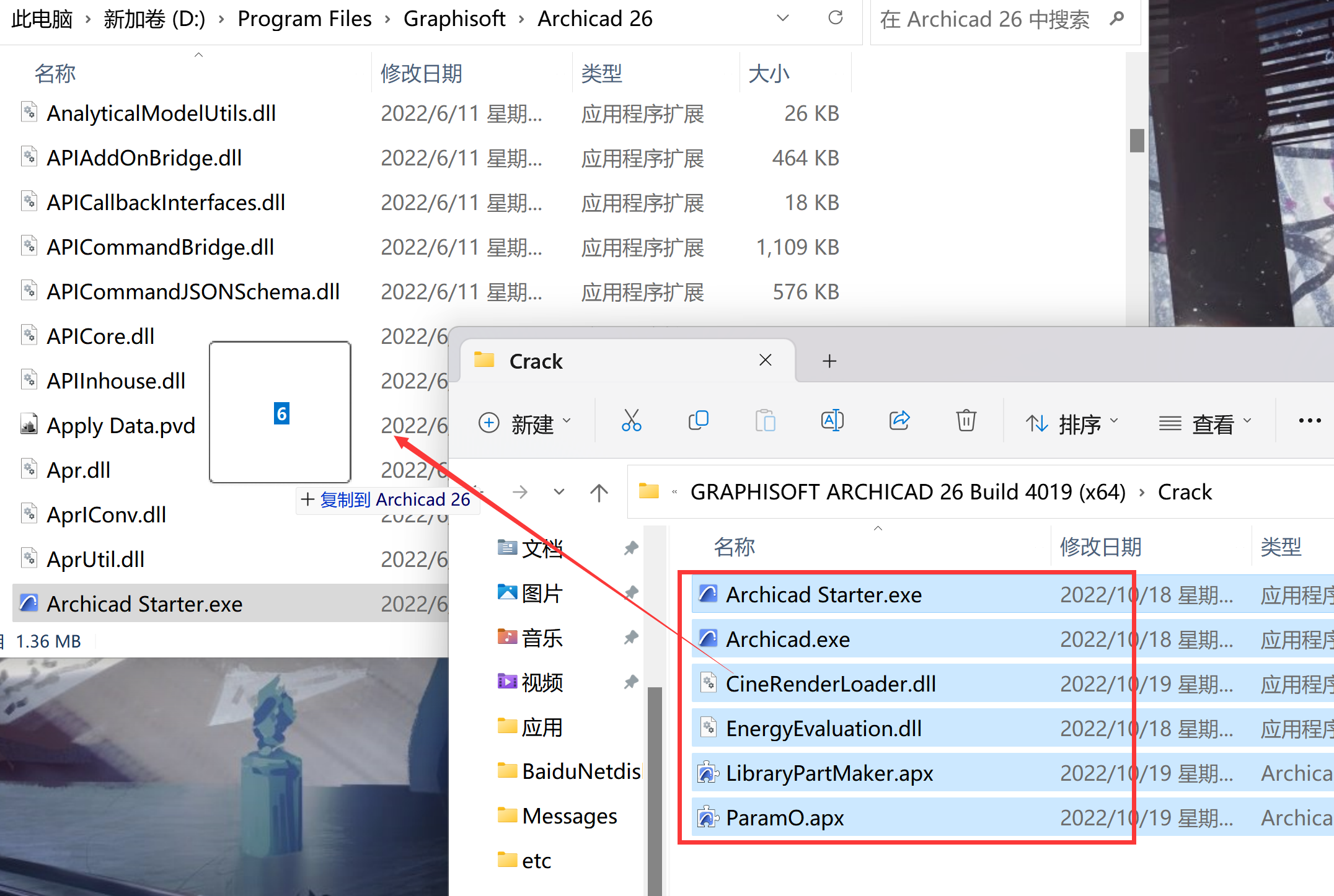Image resolution: width=1334 pixels, height=896 pixels.
Task: Add a new tab with plus button
Action: tap(829, 361)
